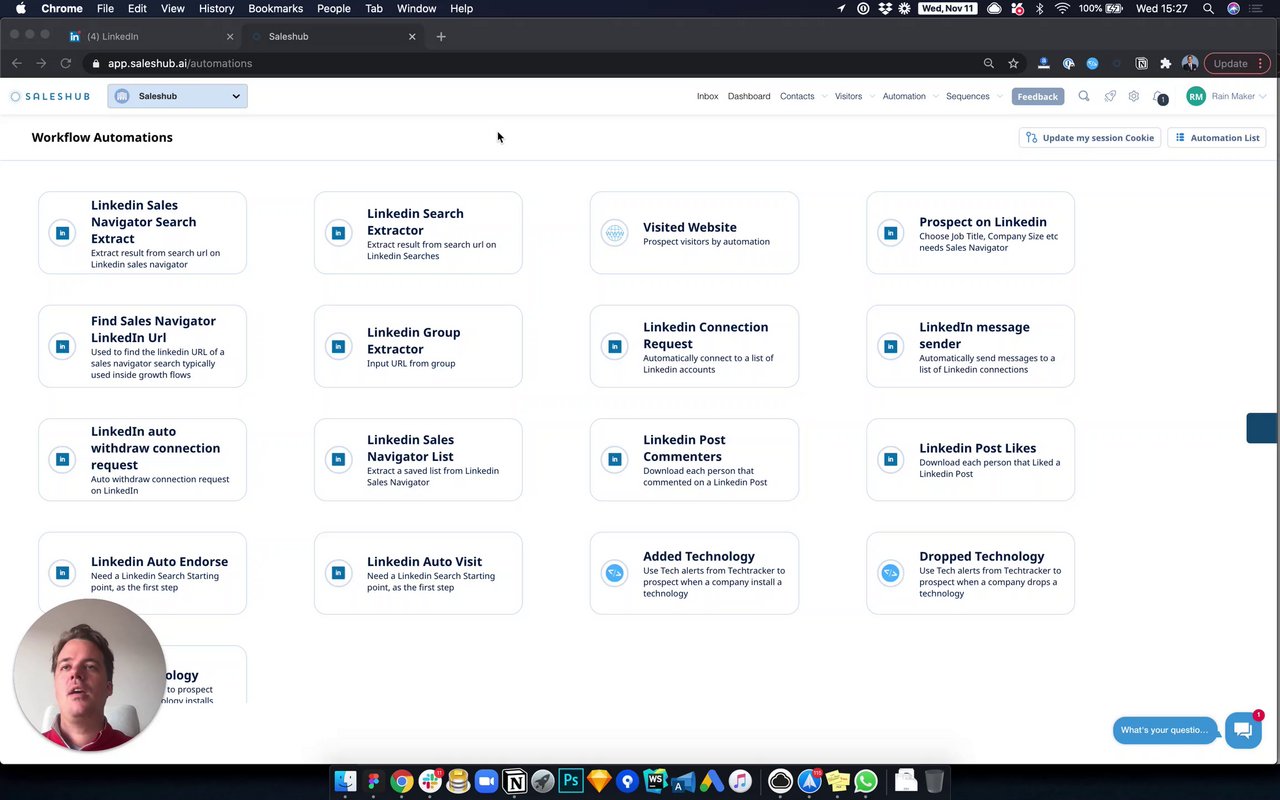Open the Linkedin Post Commenters automation
This screenshot has width=1280, height=800.
pyautogui.click(x=694, y=459)
